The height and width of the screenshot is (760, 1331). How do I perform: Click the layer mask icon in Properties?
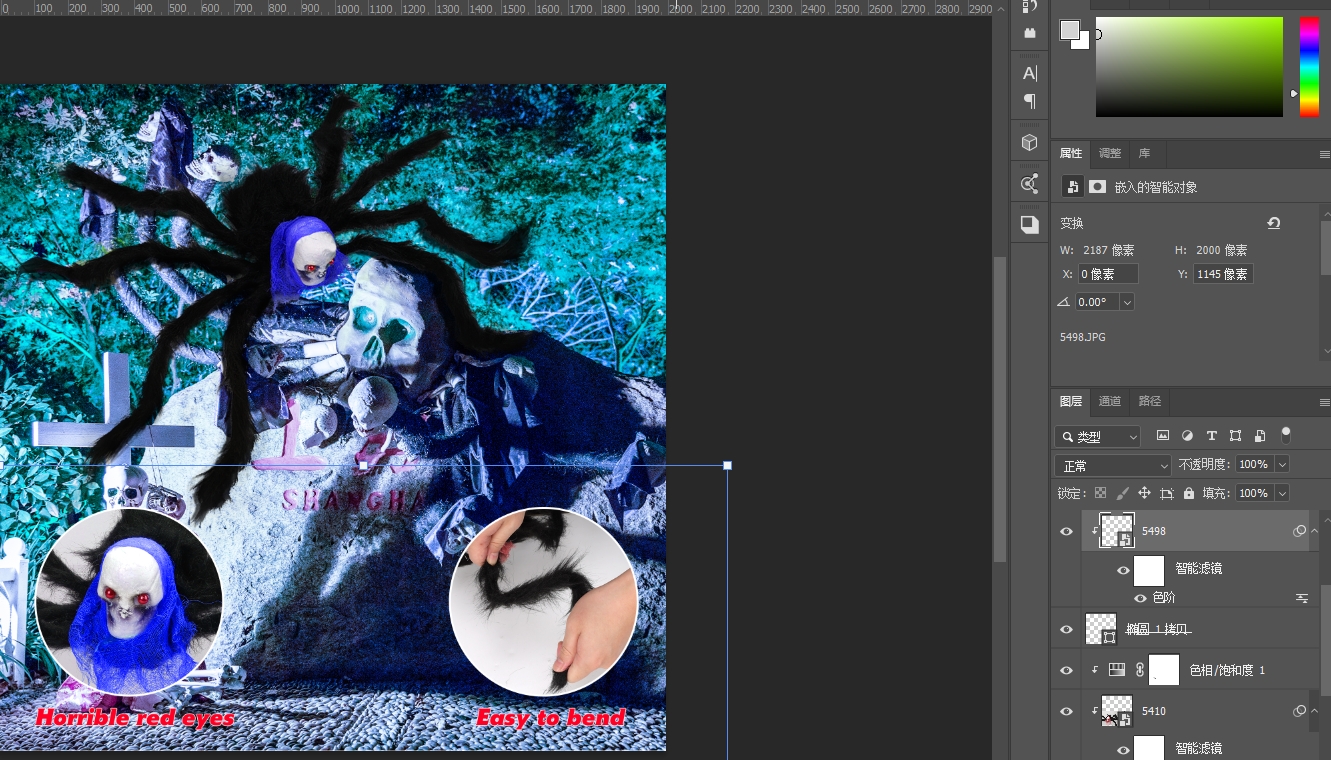point(1097,187)
